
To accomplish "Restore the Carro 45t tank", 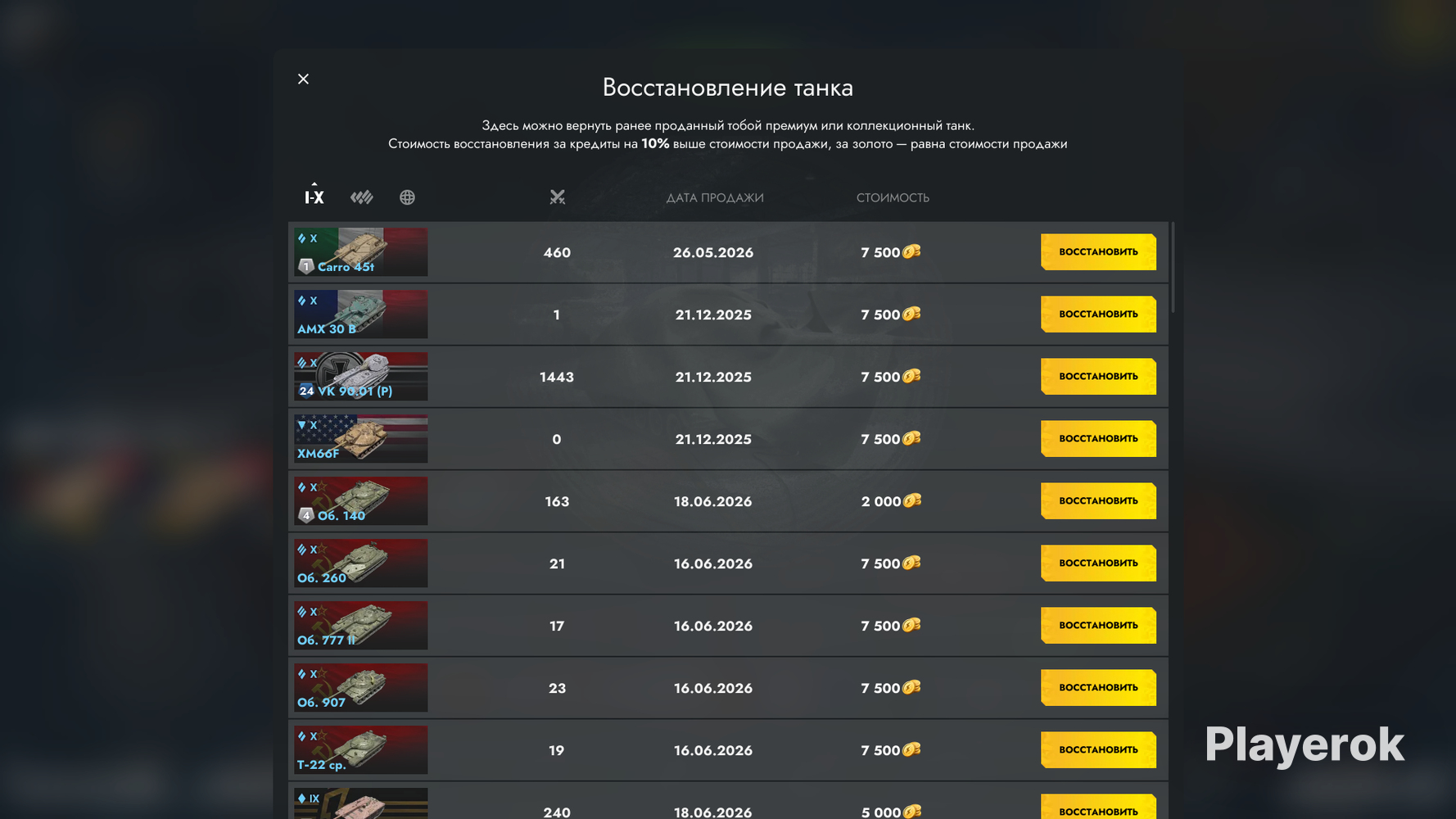I will coord(1098,252).
